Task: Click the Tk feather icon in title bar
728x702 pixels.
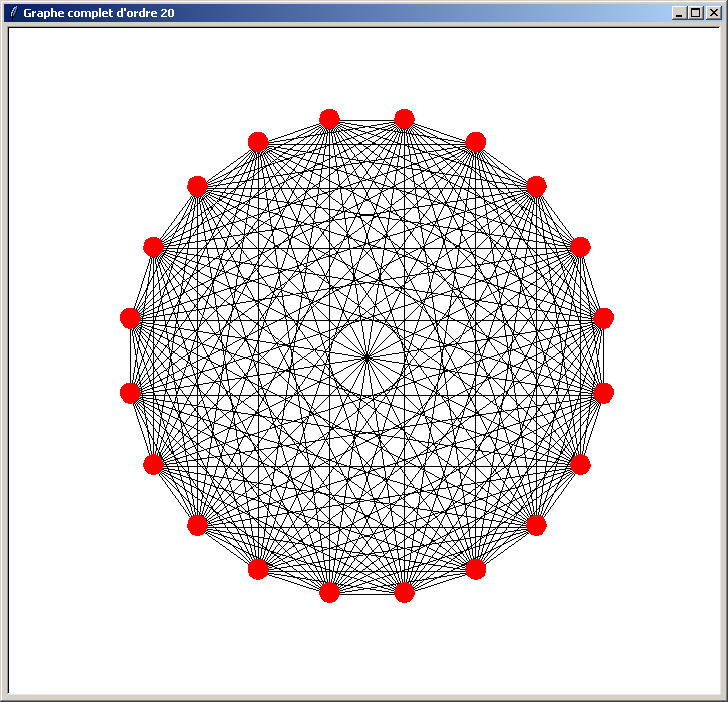Action: pyautogui.click(x=12, y=13)
